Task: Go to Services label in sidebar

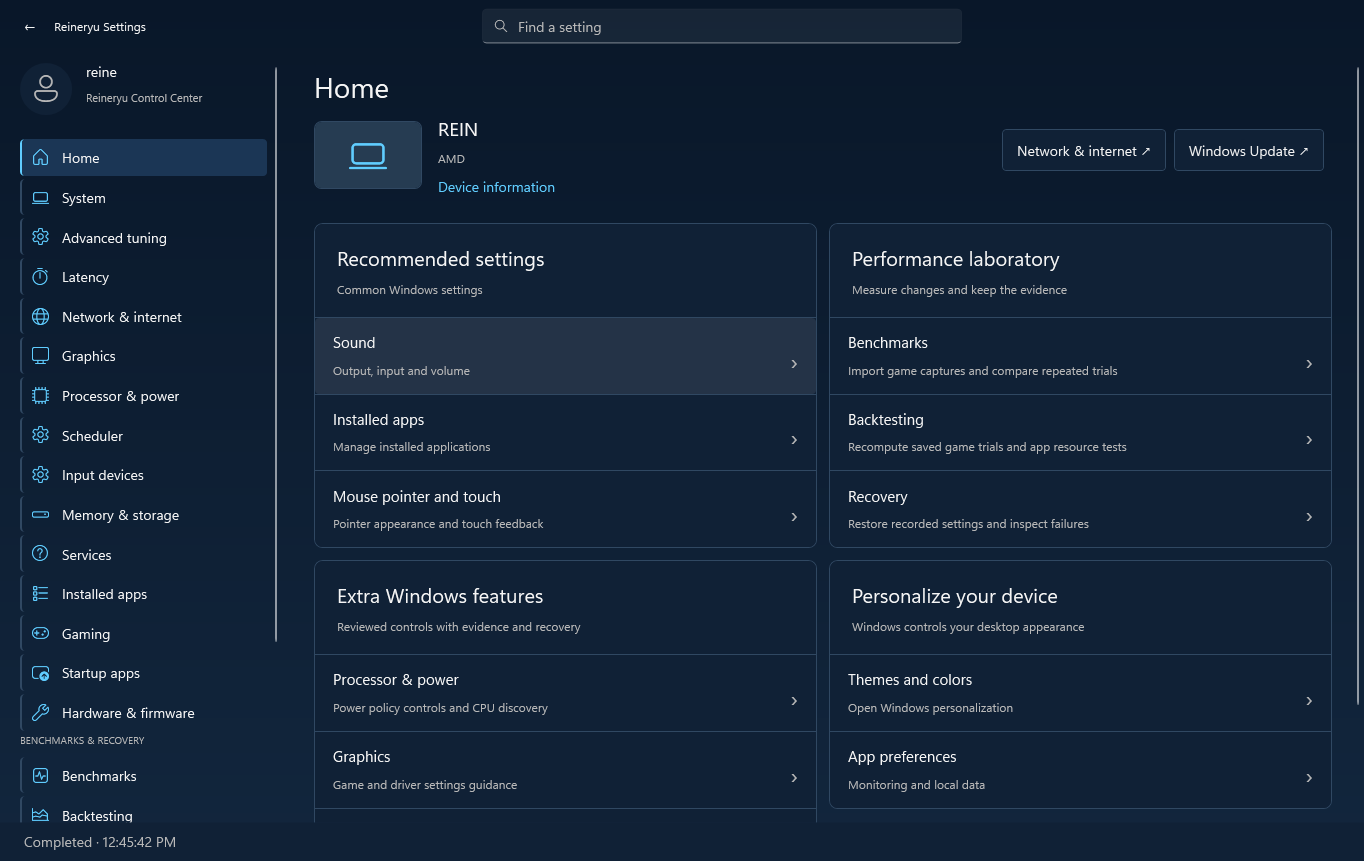Action: coord(86,555)
